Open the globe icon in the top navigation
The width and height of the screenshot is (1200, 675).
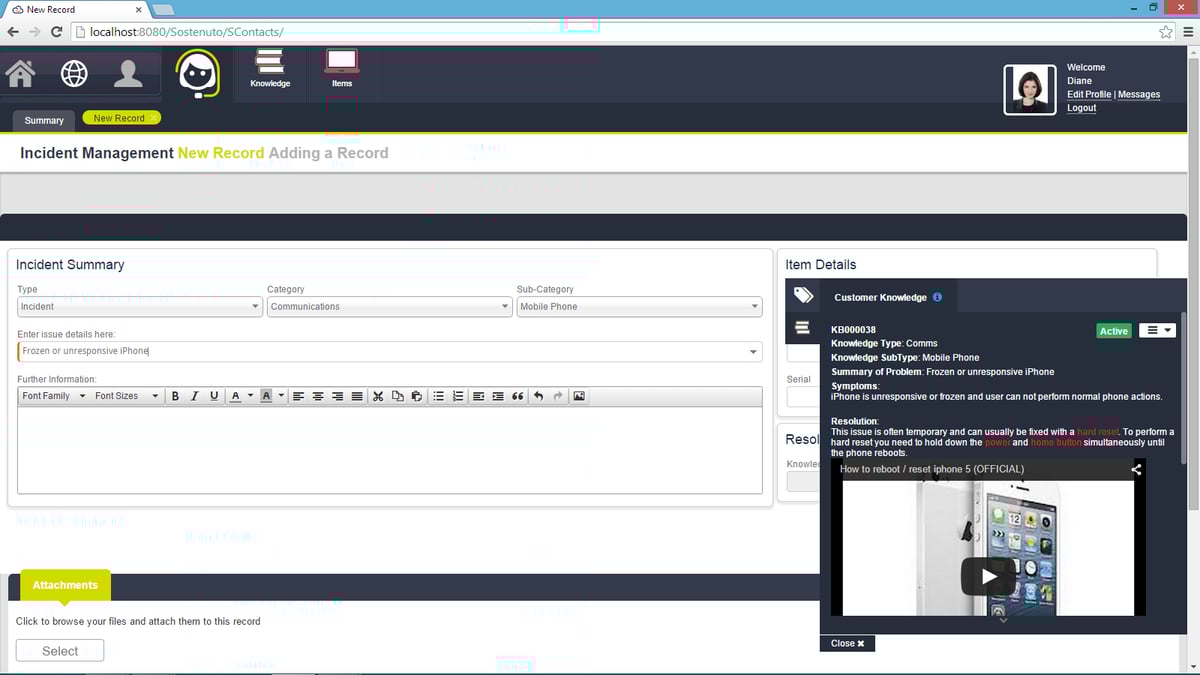[74, 74]
